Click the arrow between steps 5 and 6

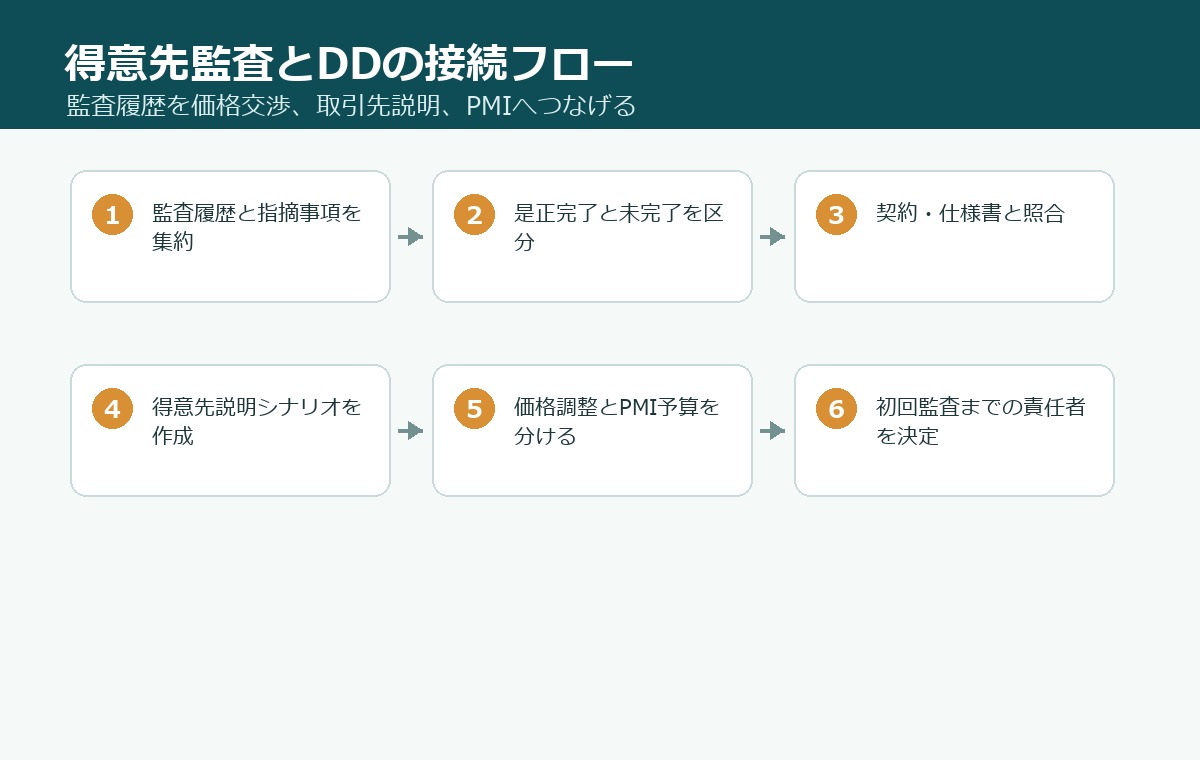click(x=773, y=431)
